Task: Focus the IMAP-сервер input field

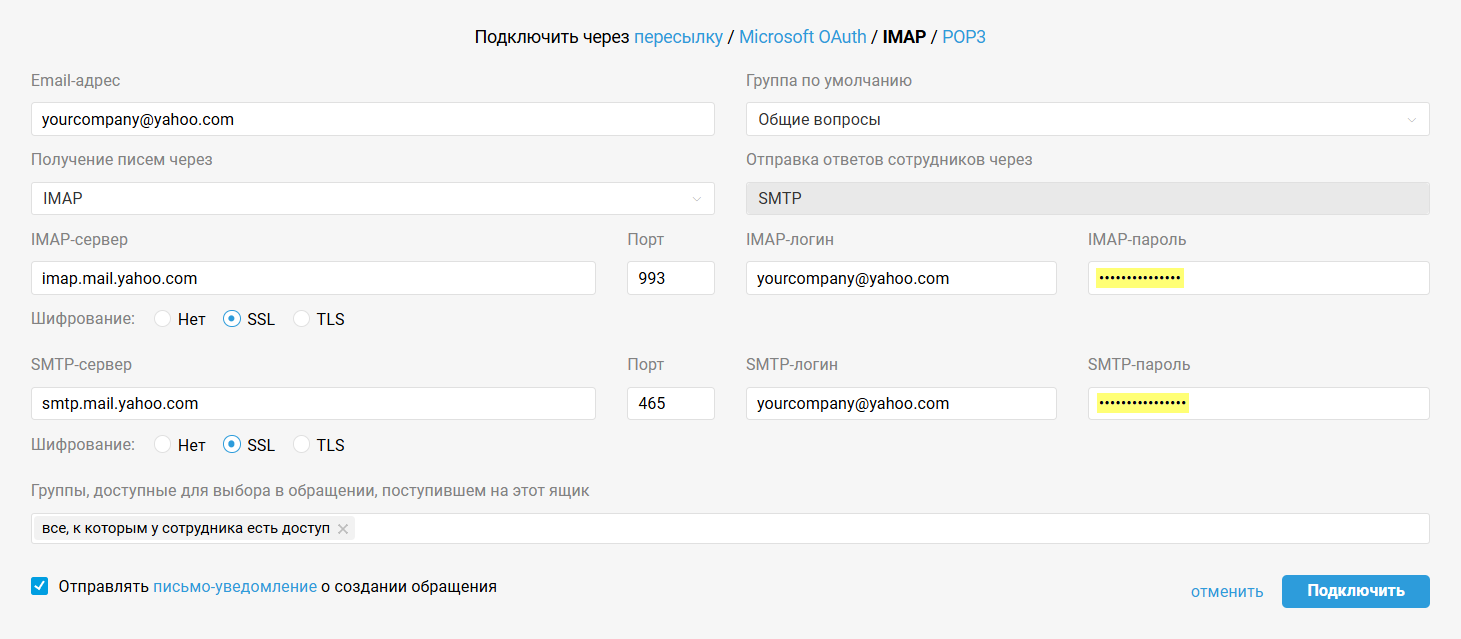Action: tap(313, 278)
